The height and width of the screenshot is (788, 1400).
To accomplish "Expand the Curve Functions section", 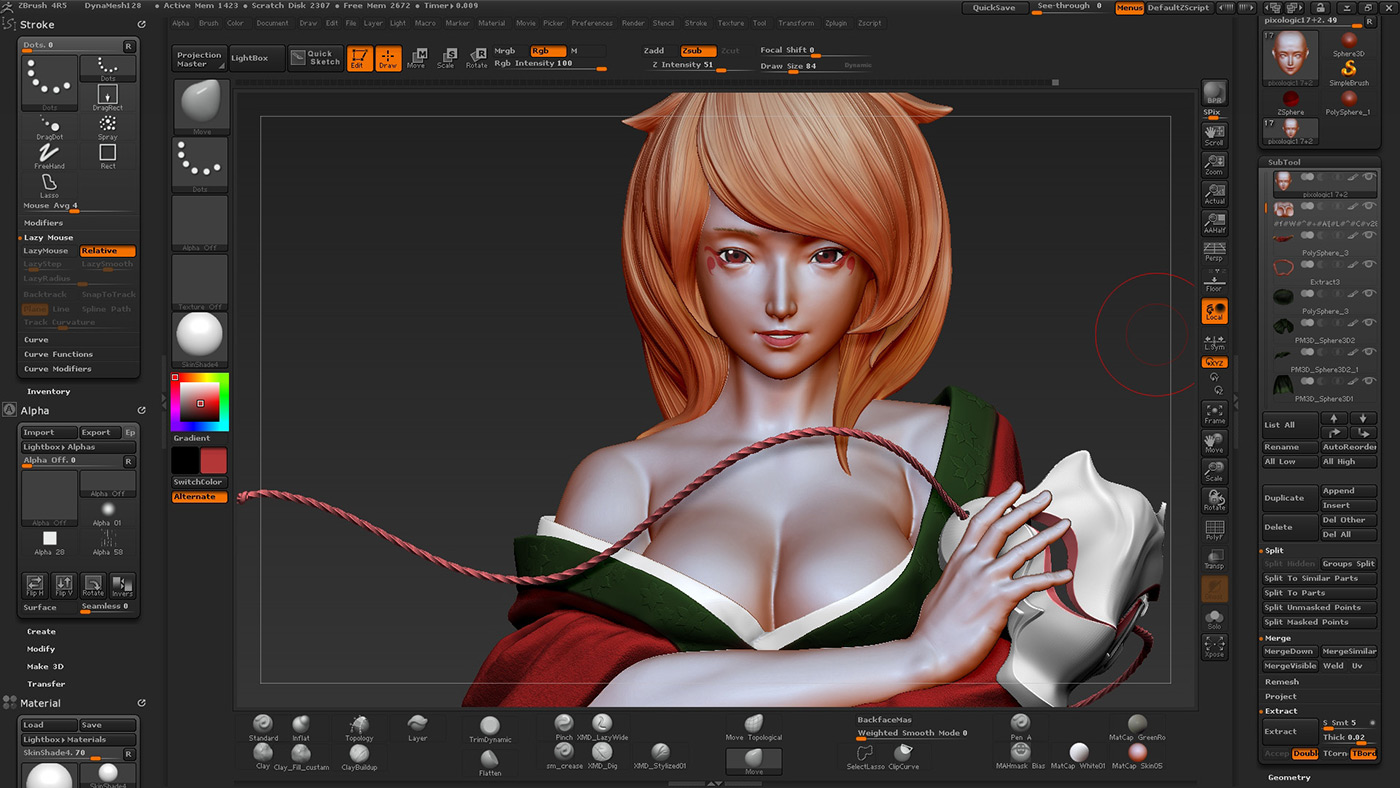I will (x=58, y=354).
